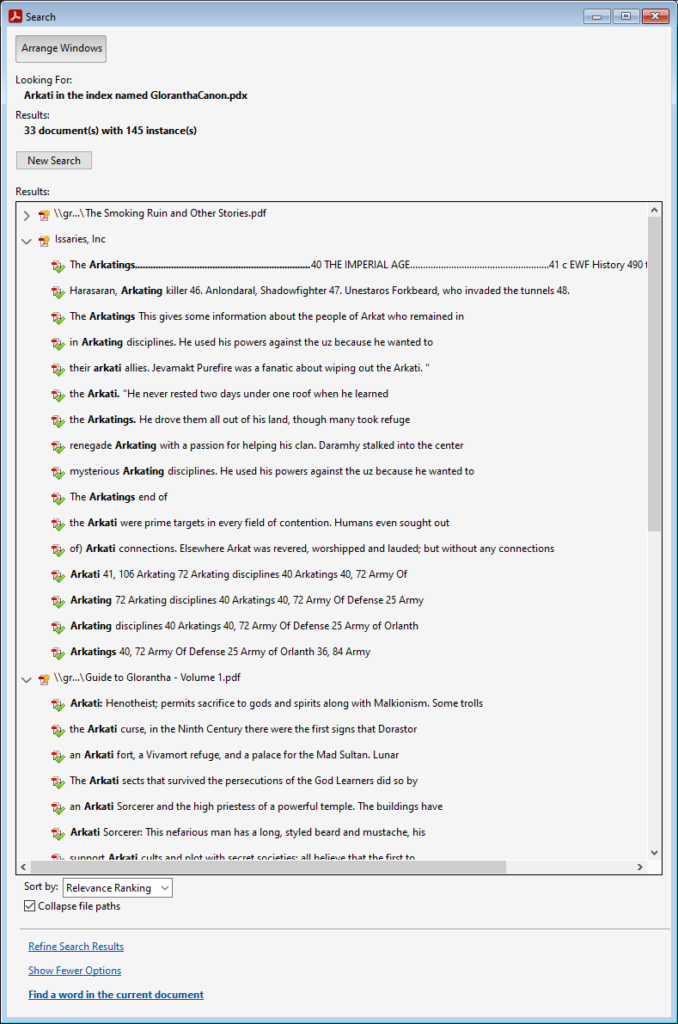Click result icon for 'the Arkati curse, in the Ninth Century'
This screenshot has height=1024, width=678.
point(58,730)
